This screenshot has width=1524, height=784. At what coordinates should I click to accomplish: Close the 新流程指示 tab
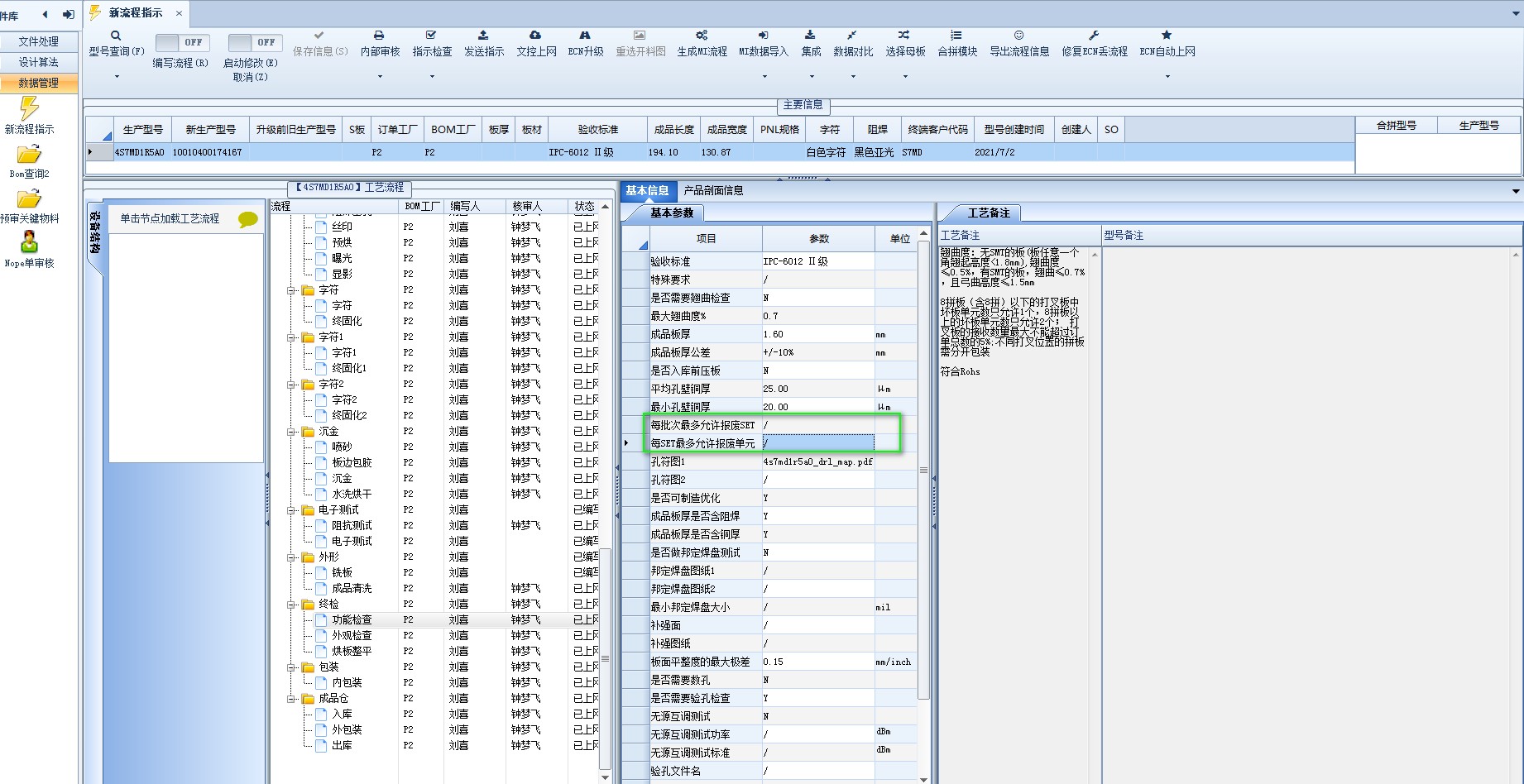pyautogui.click(x=180, y=13)
